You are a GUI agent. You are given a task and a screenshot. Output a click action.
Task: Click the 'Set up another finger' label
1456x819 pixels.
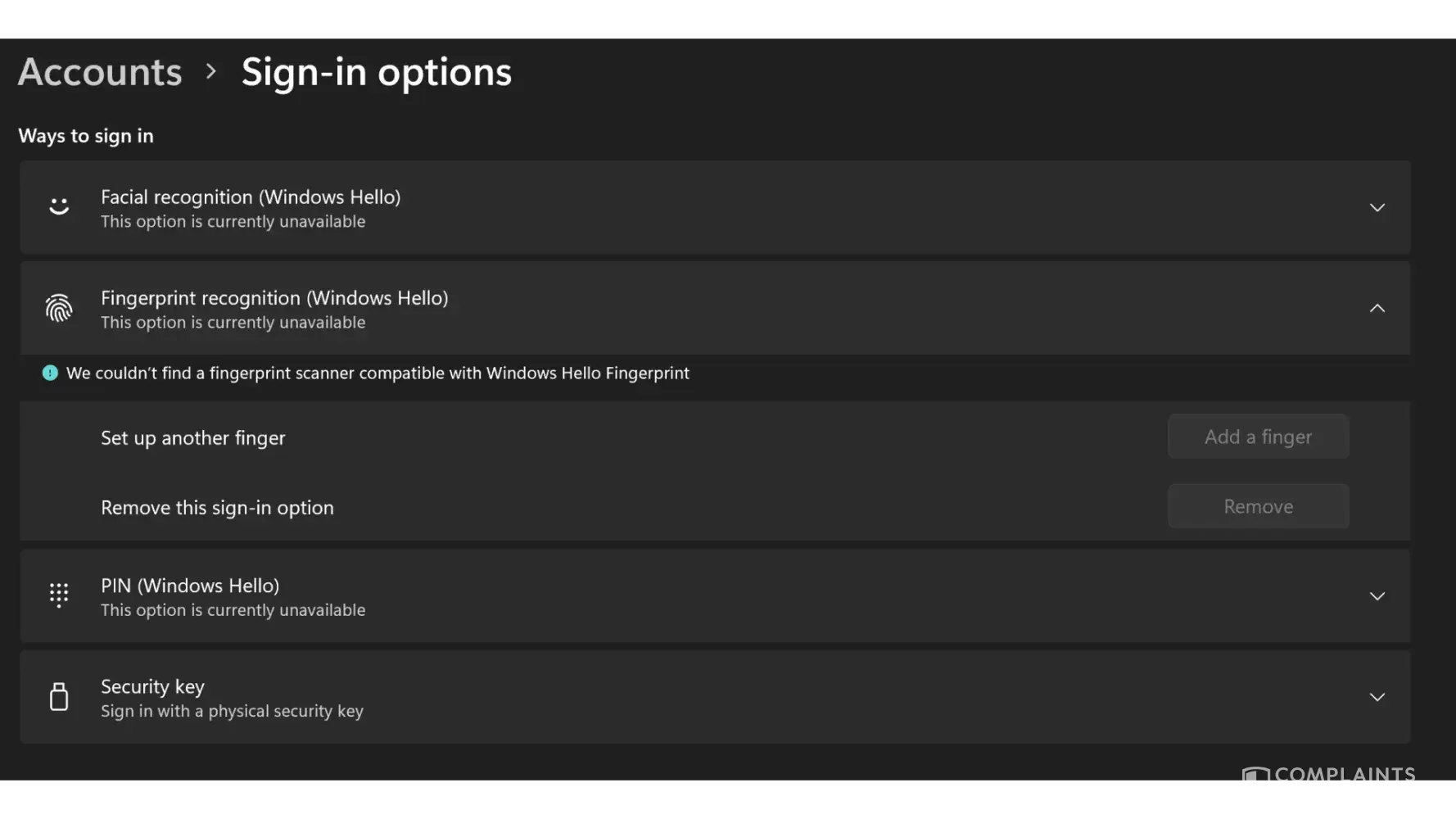tap(193, 438)
